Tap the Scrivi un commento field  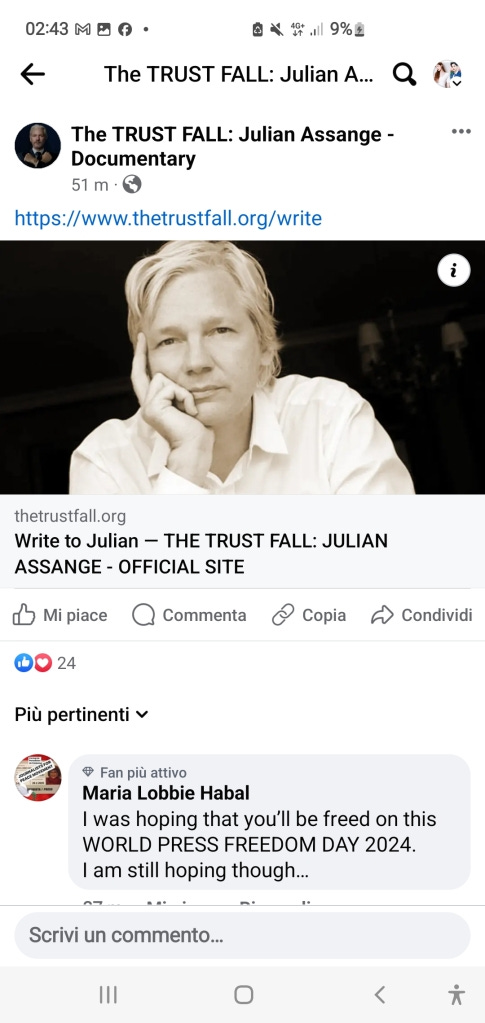pos(242,936)
